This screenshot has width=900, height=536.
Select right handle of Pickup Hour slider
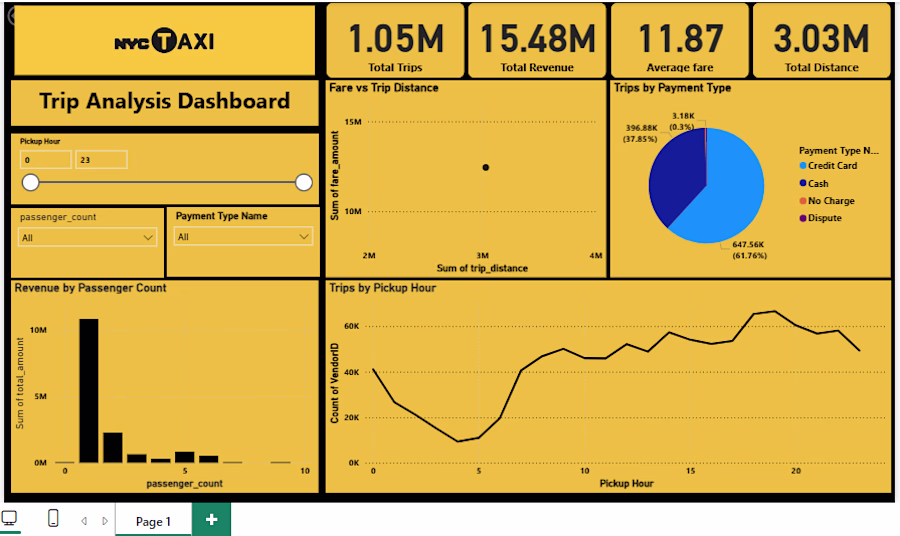[304, 182]
